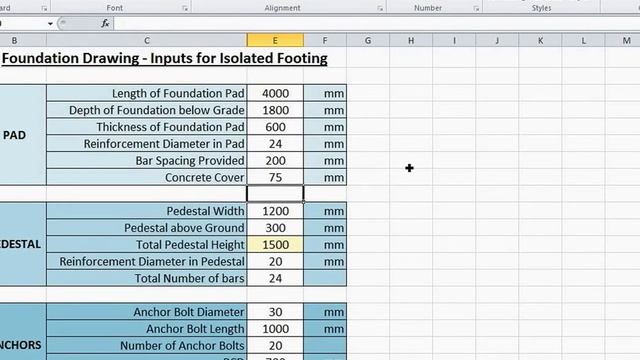Select column I header

coord(454,40)
